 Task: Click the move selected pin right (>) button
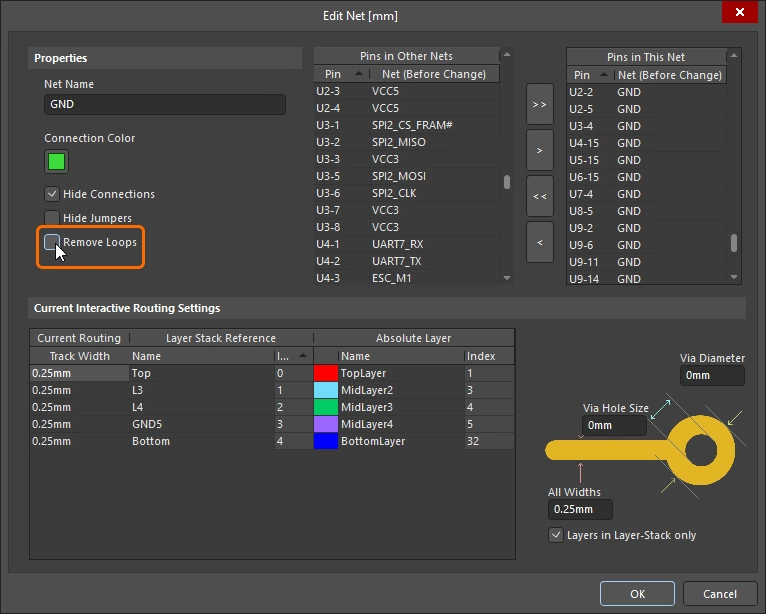[x=539, y=150]
